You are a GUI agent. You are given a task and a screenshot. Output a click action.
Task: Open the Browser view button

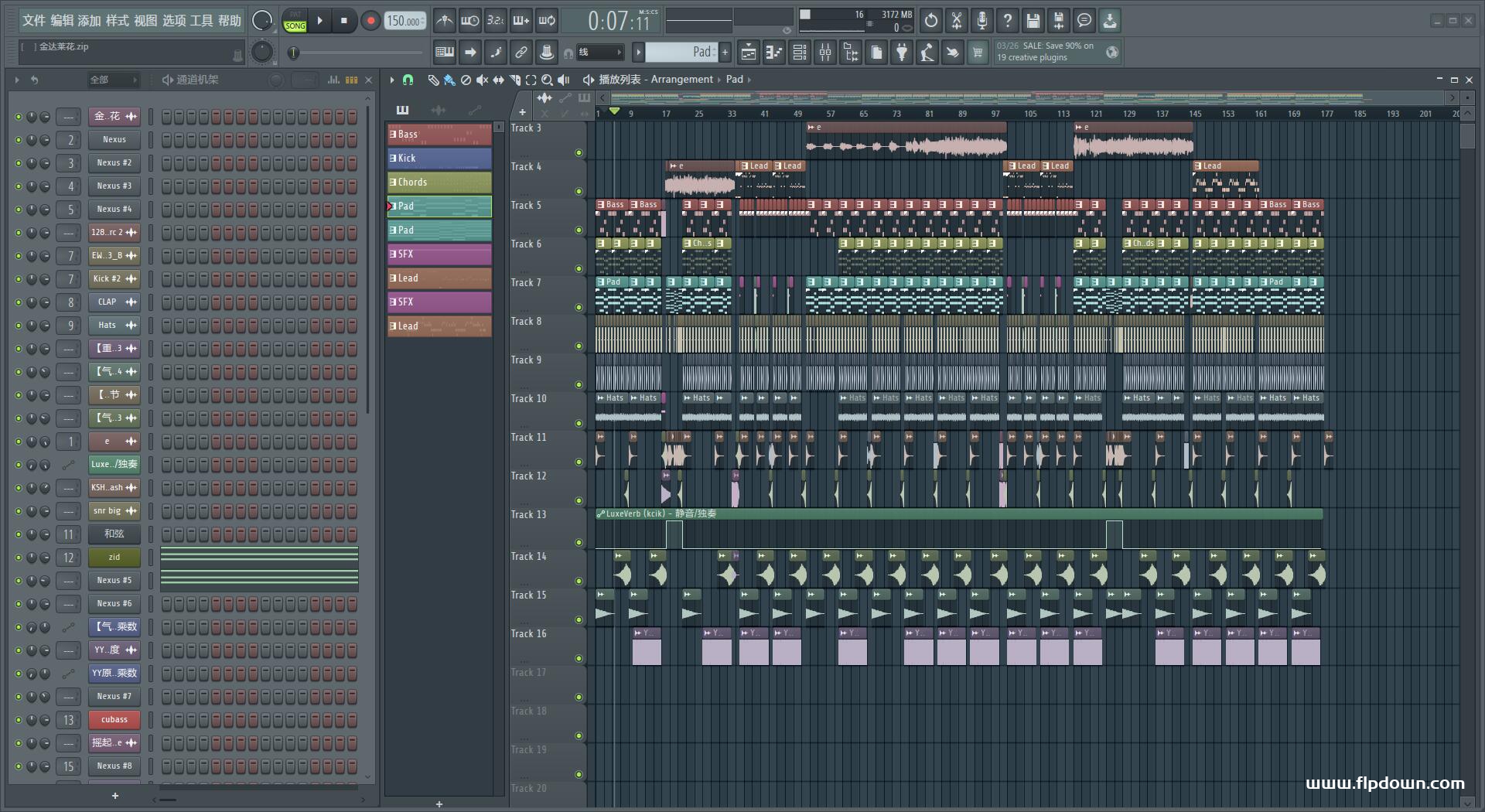[851, 53]
